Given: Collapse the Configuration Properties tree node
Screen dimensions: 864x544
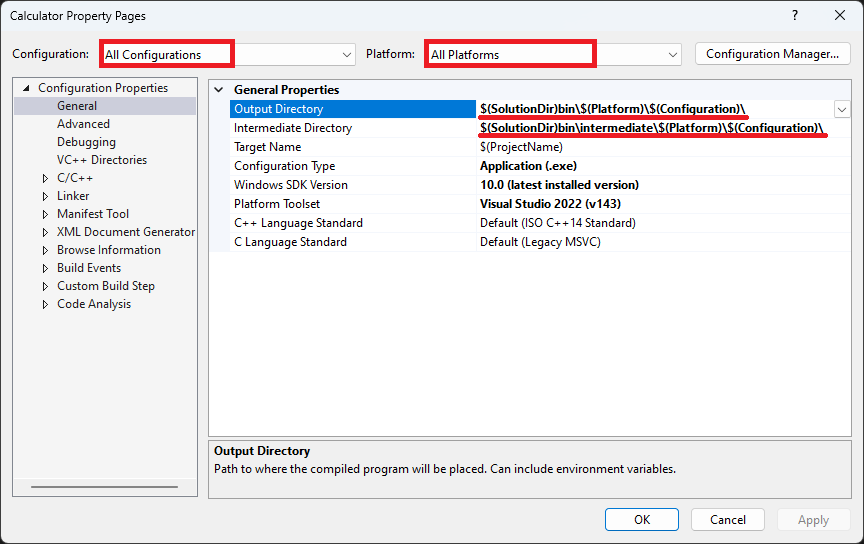Looking at the screenshot, I should pyautogui.click(x=26, y=88).
